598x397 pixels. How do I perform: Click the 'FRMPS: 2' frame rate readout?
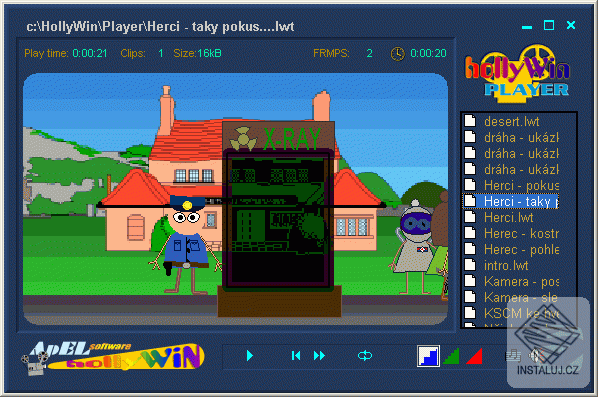pyautogui.click(x=343, y=53)
